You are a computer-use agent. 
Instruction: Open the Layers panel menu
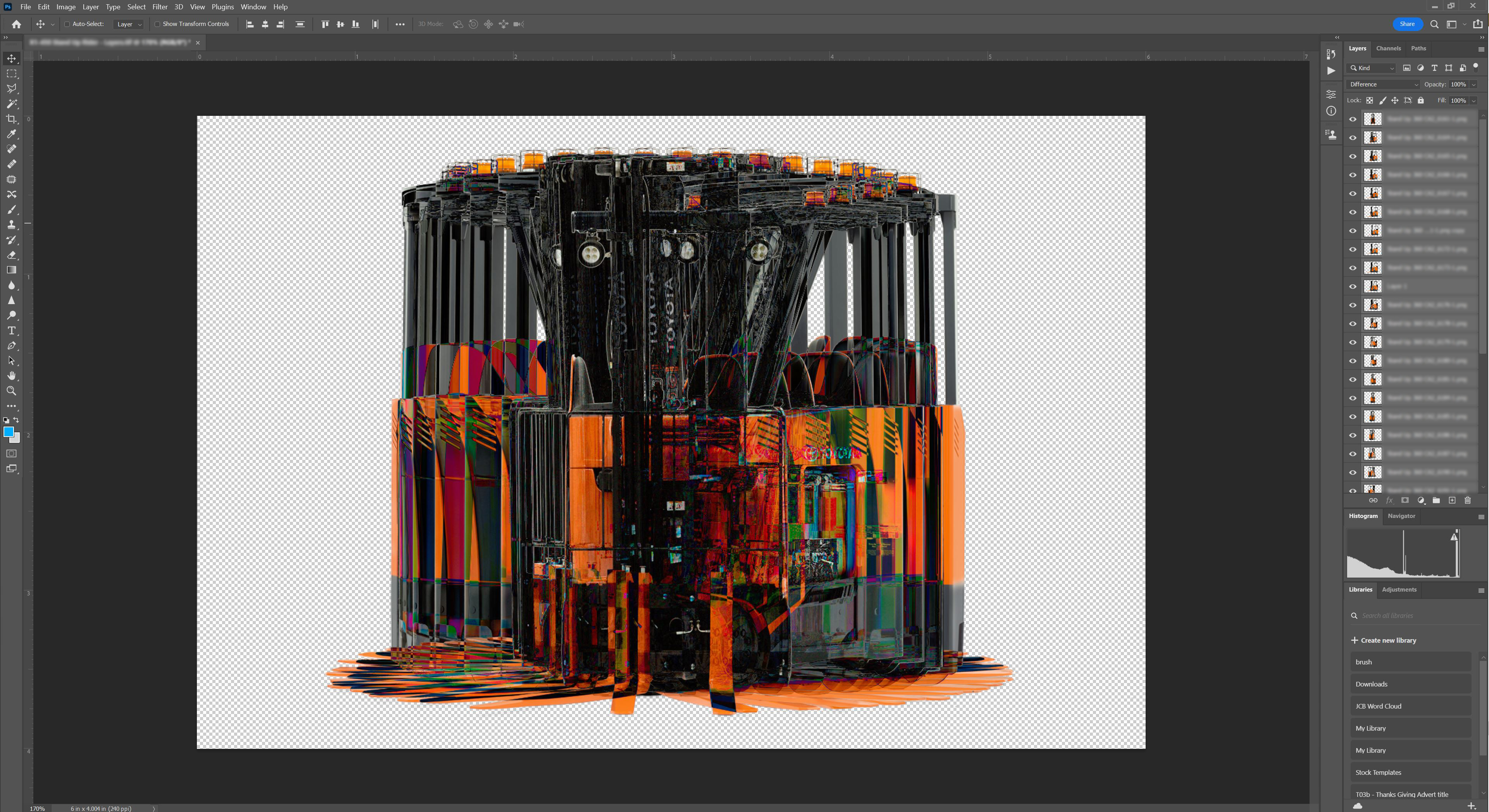click(1481, 49)
